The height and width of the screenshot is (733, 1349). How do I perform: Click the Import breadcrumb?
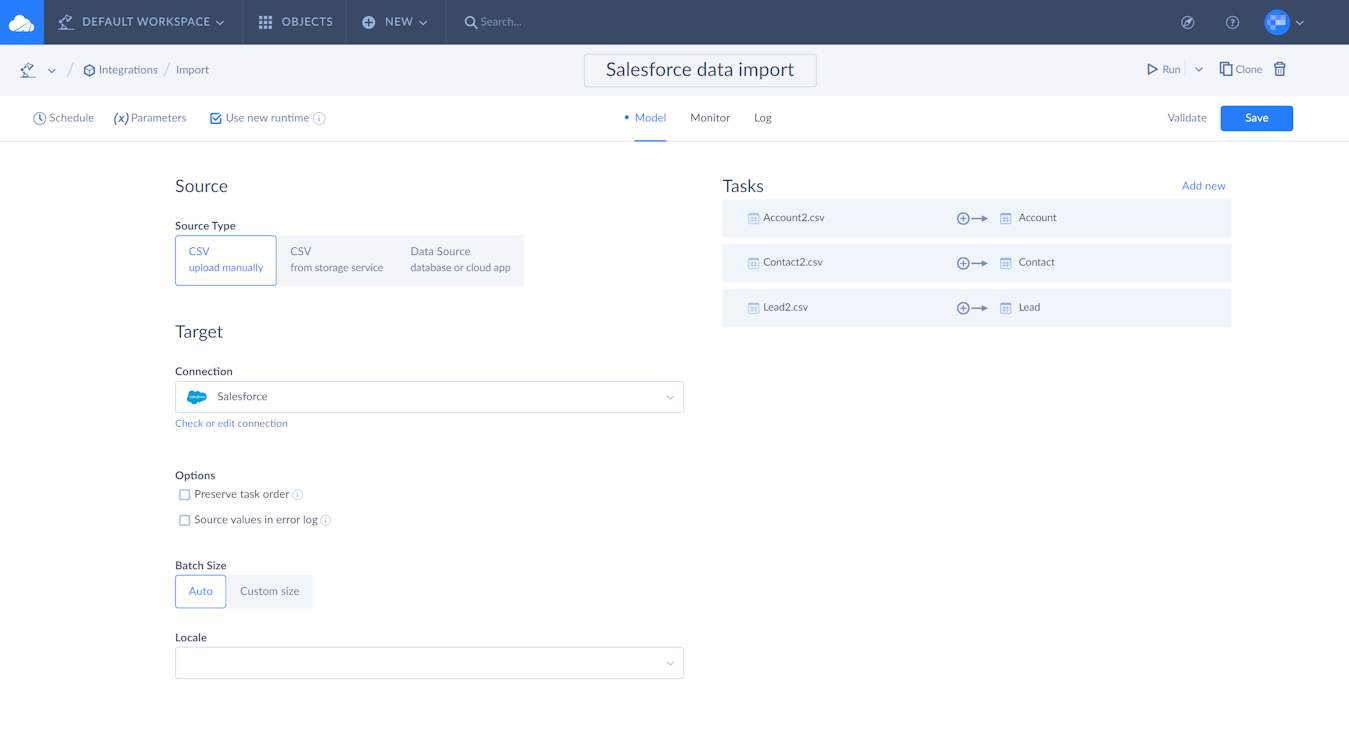(x=192, y=70)
